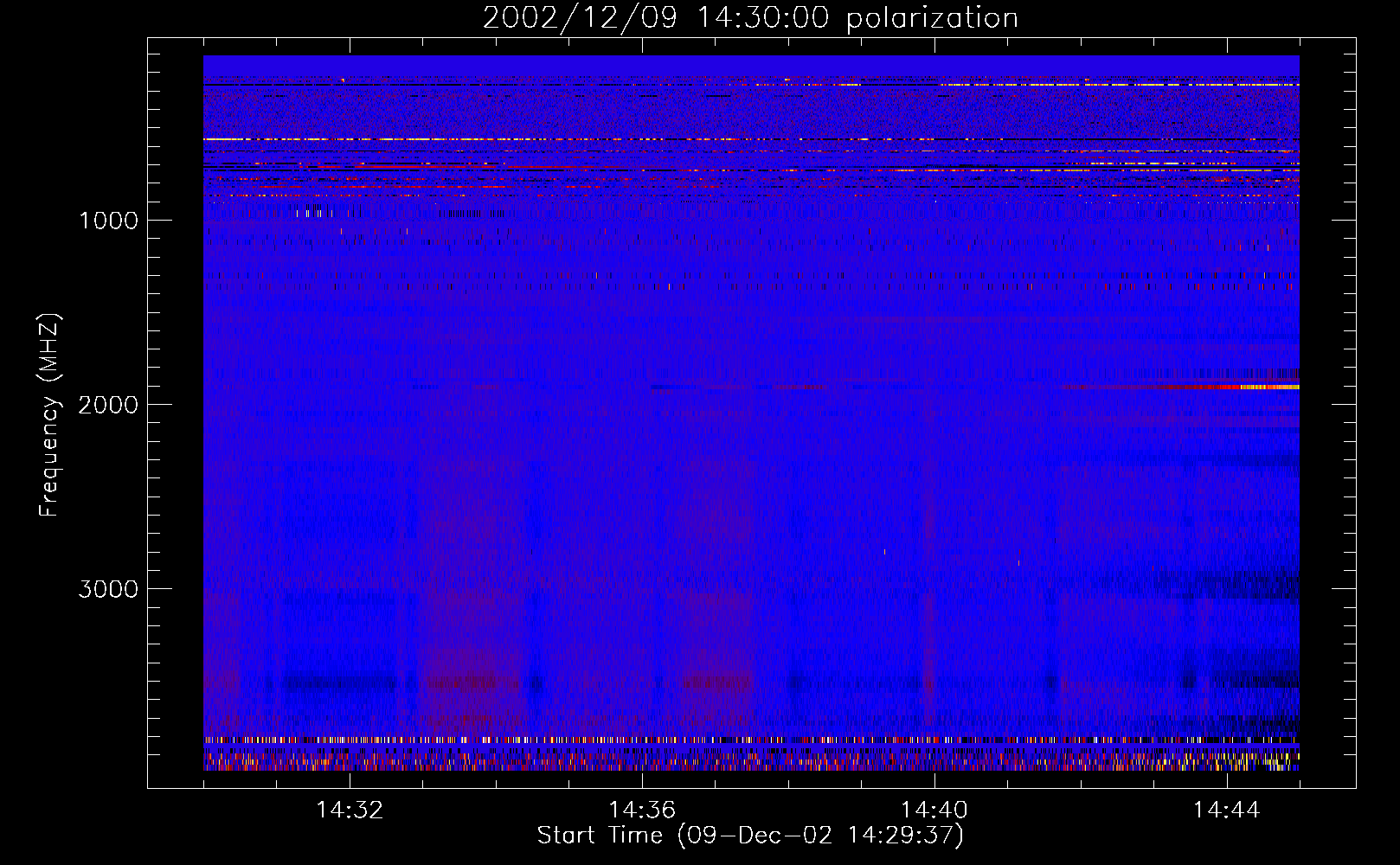The width and height of the screenshot is (1400, 865).
Task: Click the 14:44 time axis label
Action: tap(1227, 811)
